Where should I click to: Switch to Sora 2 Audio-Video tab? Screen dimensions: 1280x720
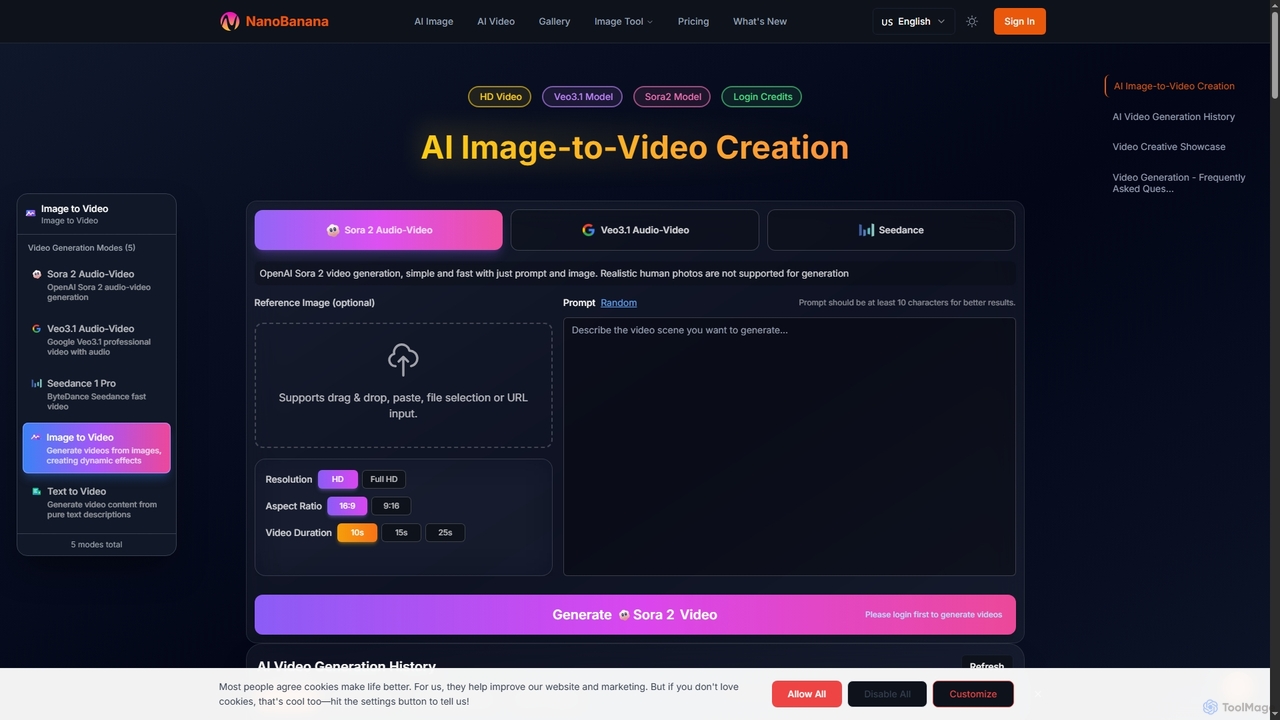click(x=379, y=230)
